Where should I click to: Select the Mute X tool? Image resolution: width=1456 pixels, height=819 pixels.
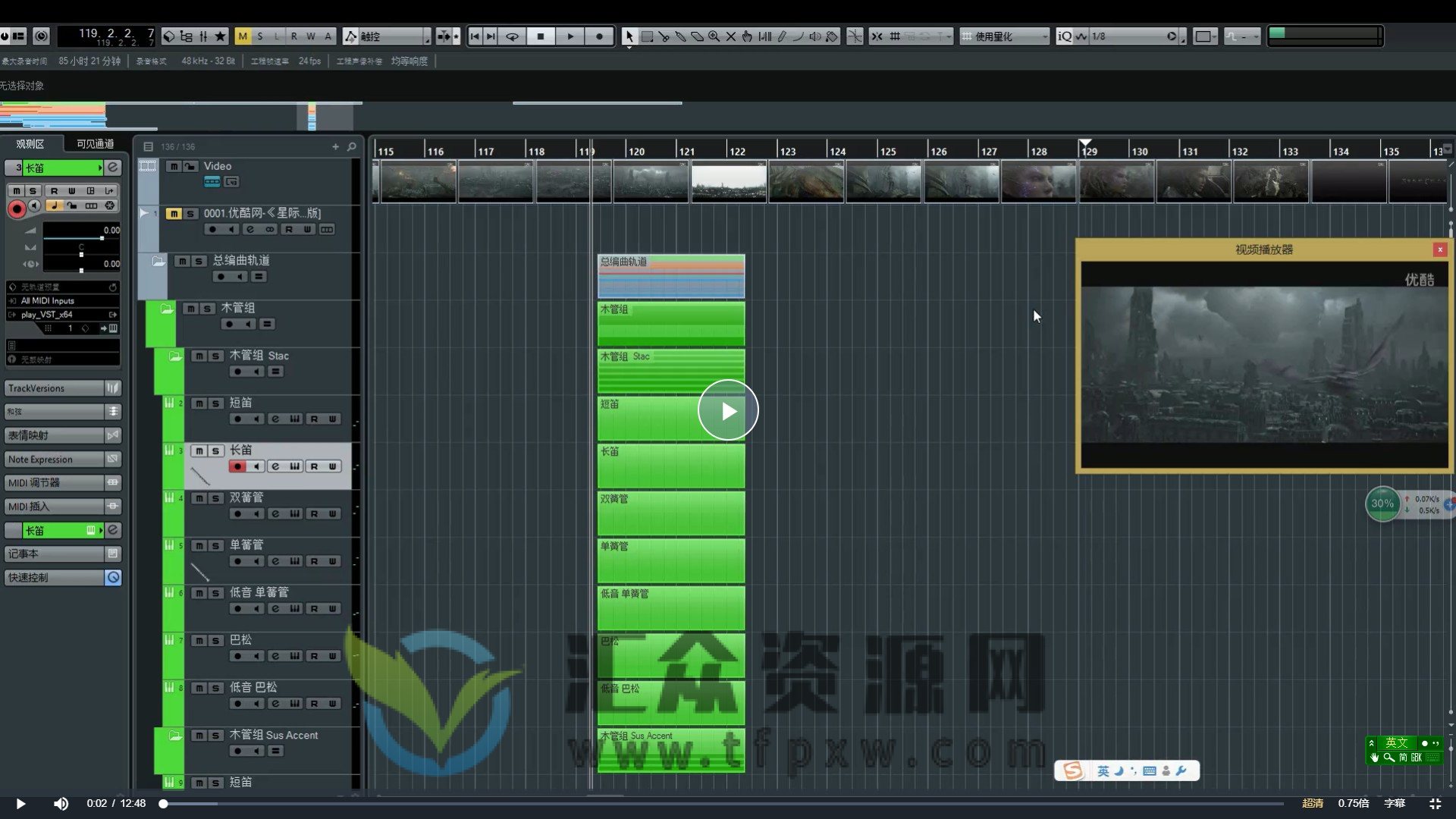730,36
